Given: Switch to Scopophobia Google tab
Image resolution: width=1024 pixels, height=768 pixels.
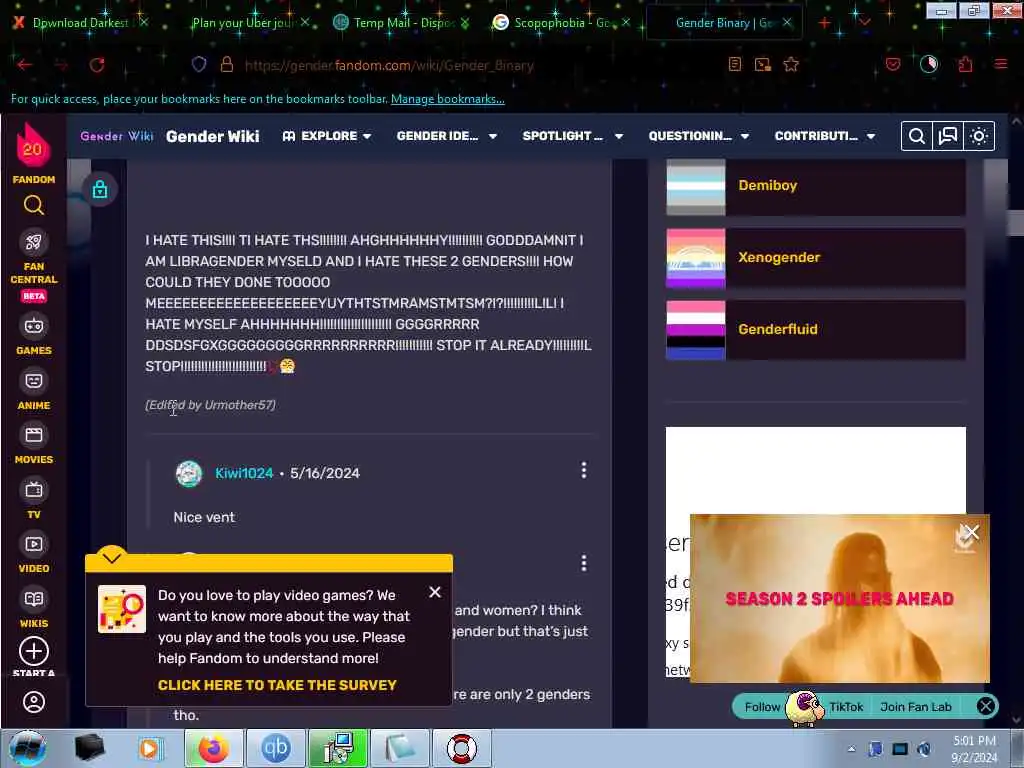Looking at the screenshot, I should [x=562, y=23].
